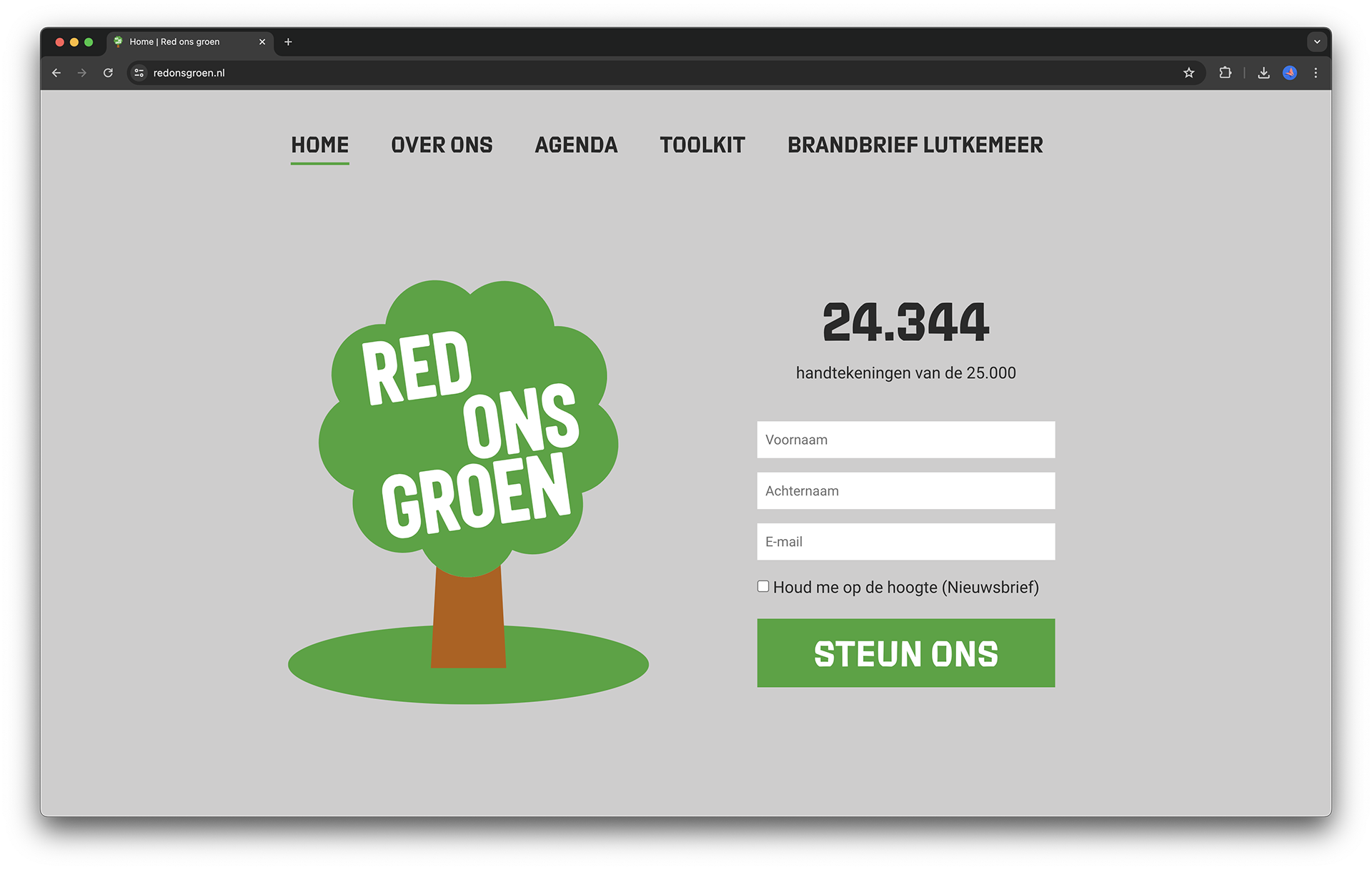Click the red close window button
The image size is (1372, 870).
60,42
